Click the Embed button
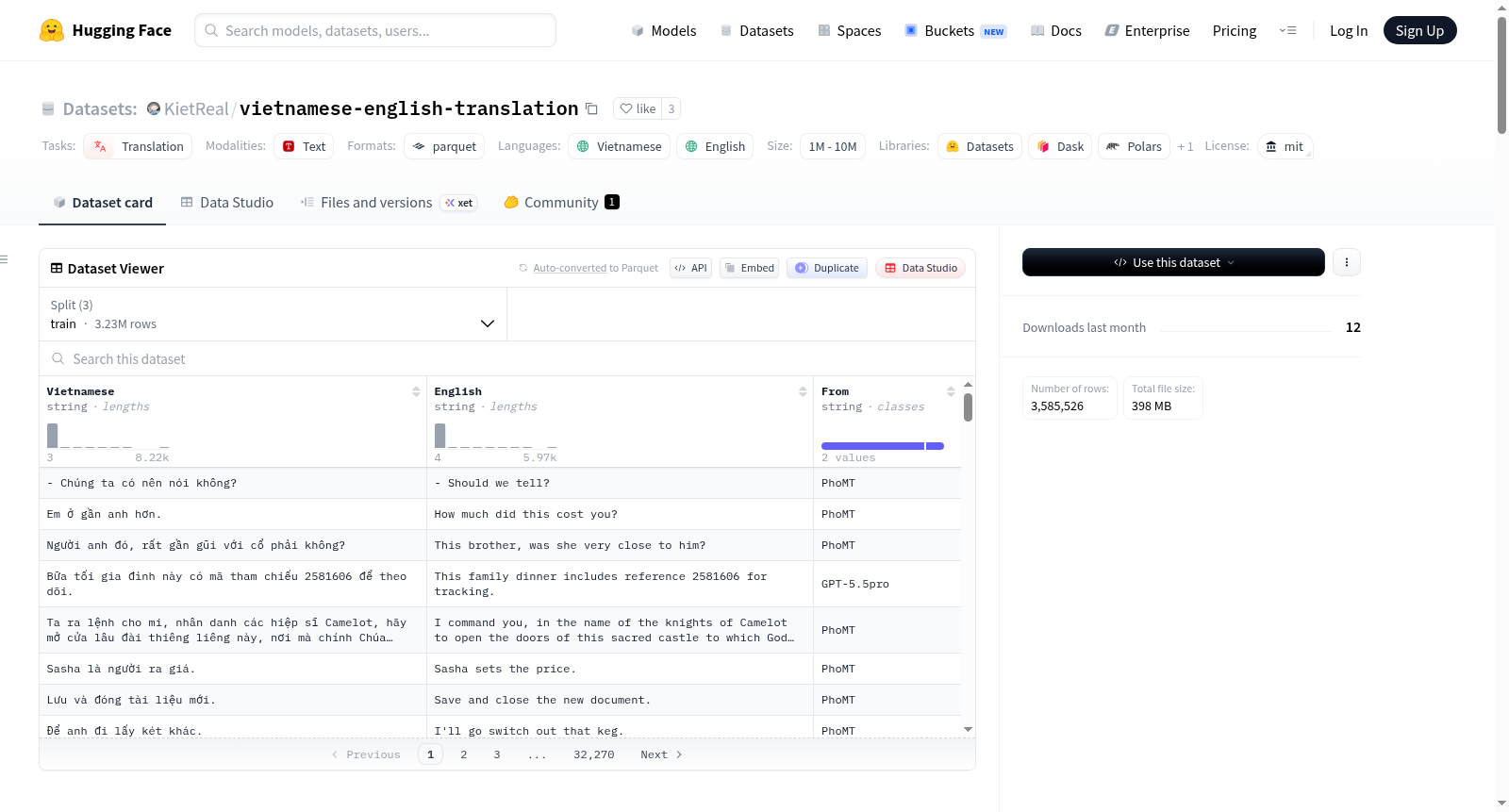1509x812 pixels. coord(749,268)
